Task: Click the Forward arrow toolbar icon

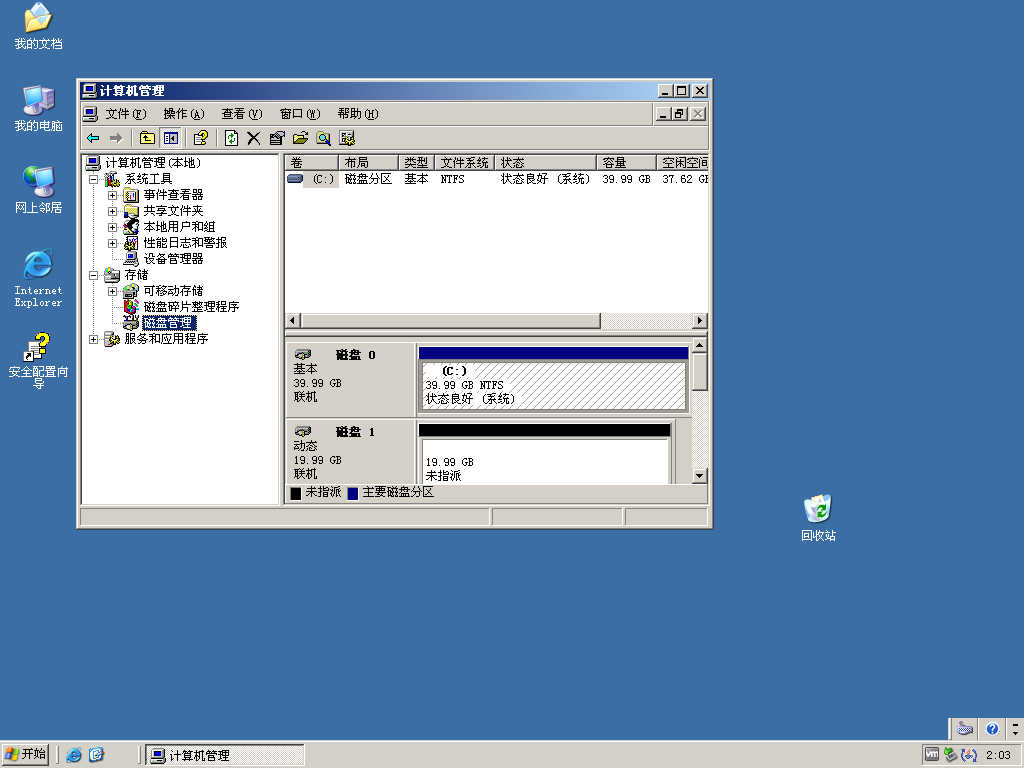Action: pos(116,138)
